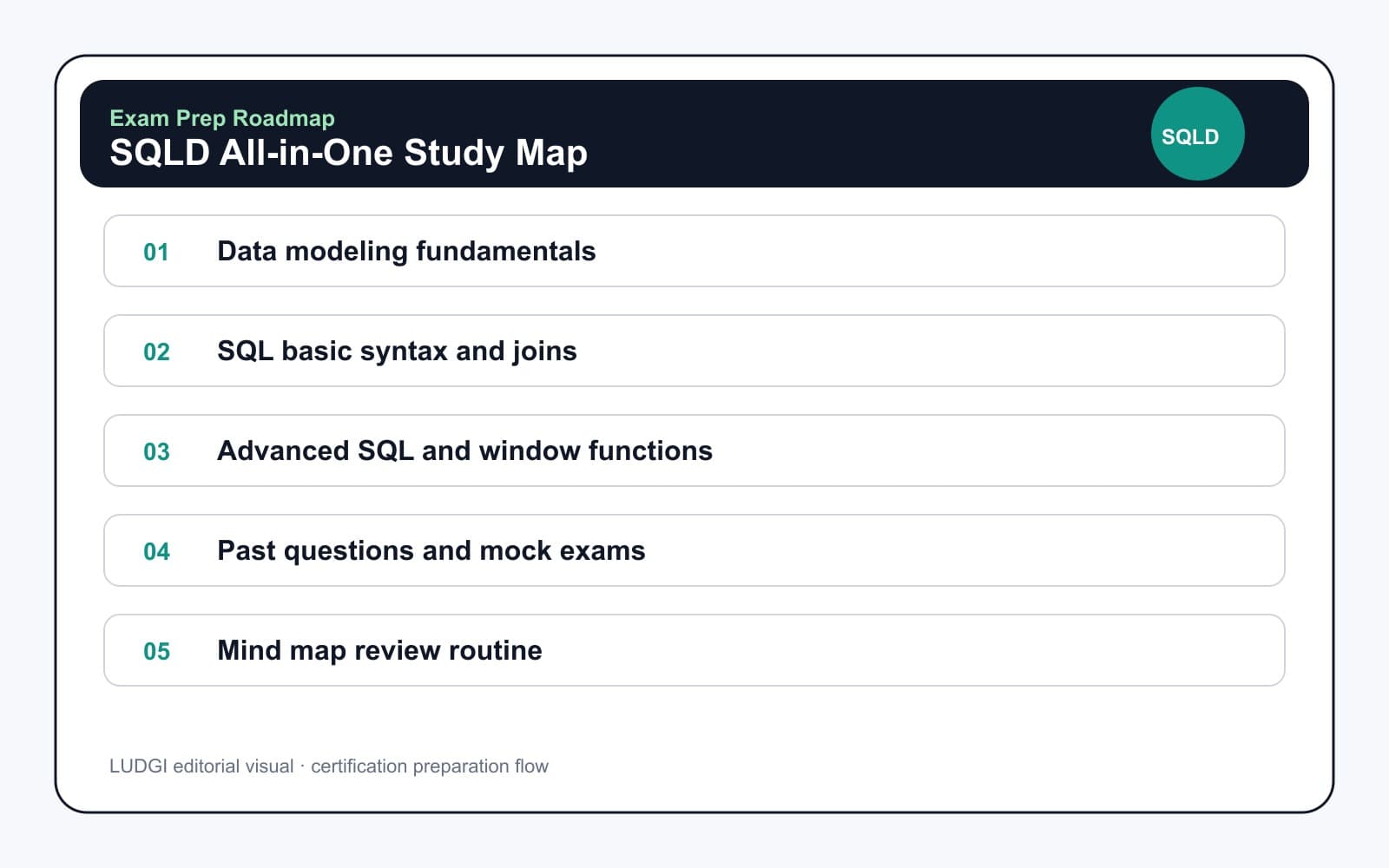Select the 04 step number

(x=156, y=551)
